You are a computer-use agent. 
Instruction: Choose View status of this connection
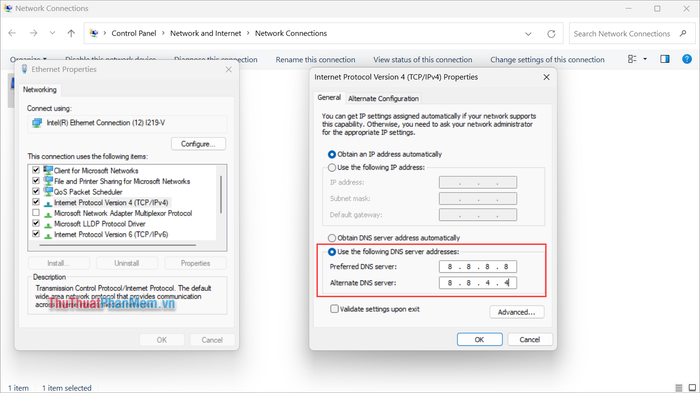coord(422,59)
